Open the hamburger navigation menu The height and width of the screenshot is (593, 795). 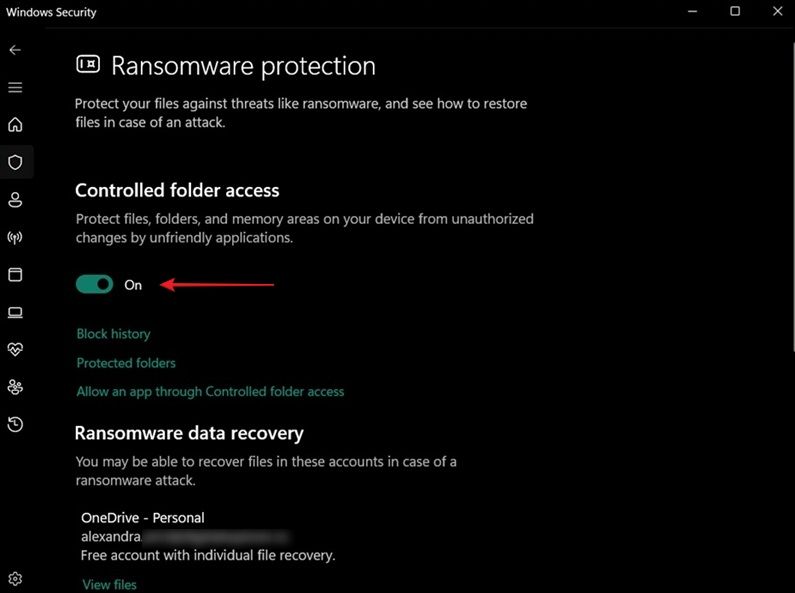[x=15, y=87]
